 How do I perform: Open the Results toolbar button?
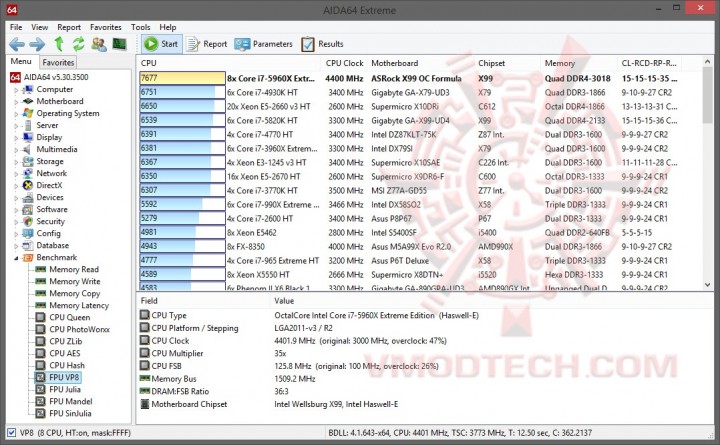coord(322,44)
